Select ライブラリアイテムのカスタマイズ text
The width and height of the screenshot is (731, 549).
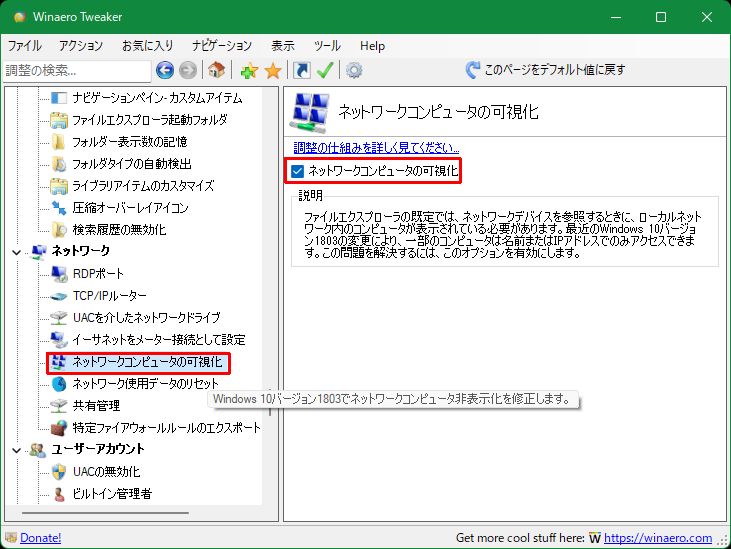tap(143, 186)
